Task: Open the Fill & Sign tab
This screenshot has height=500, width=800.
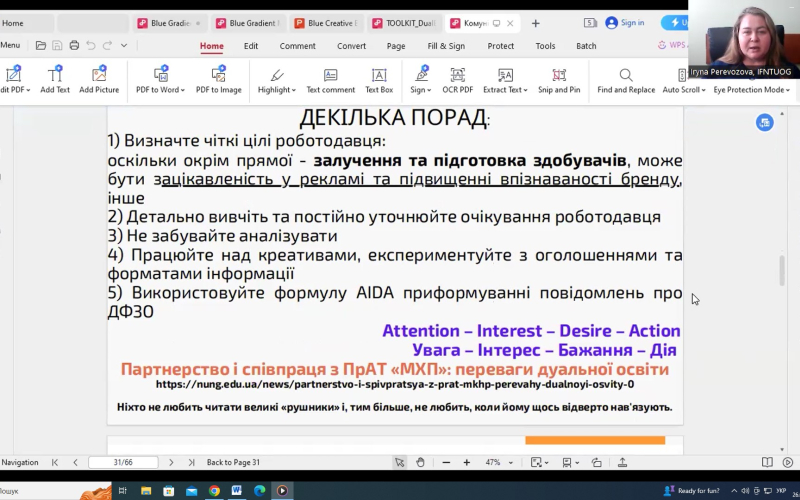Action: point(446,46)
